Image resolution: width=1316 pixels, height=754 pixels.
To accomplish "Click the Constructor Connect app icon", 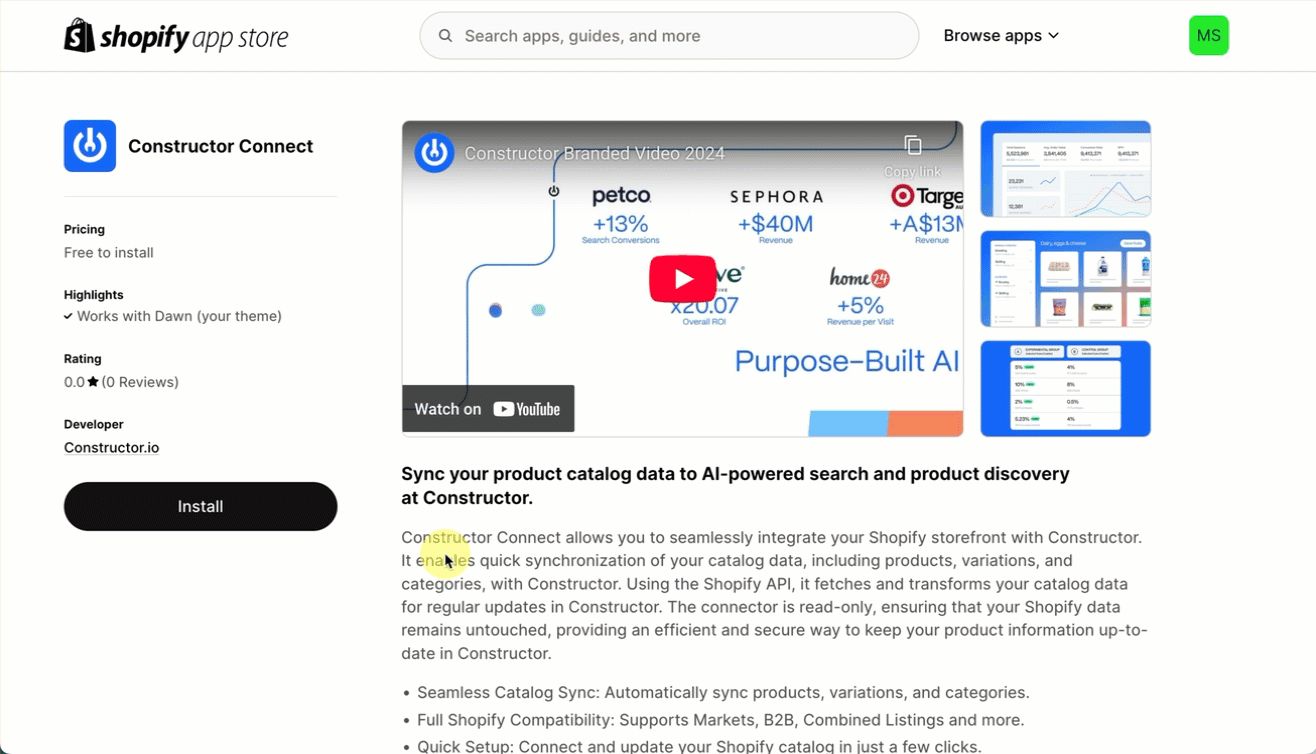I will pyautogui.click(x=90, y=146).
